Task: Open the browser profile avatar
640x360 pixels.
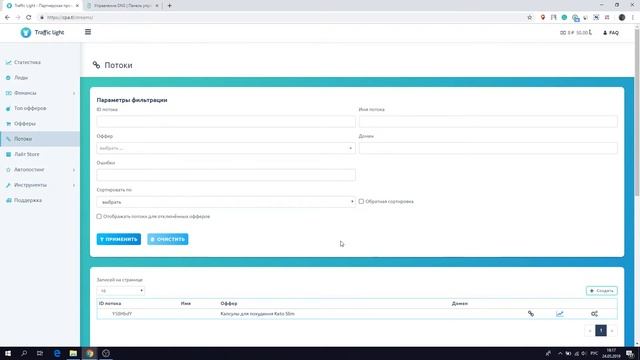Action: [x=622, y=18]
